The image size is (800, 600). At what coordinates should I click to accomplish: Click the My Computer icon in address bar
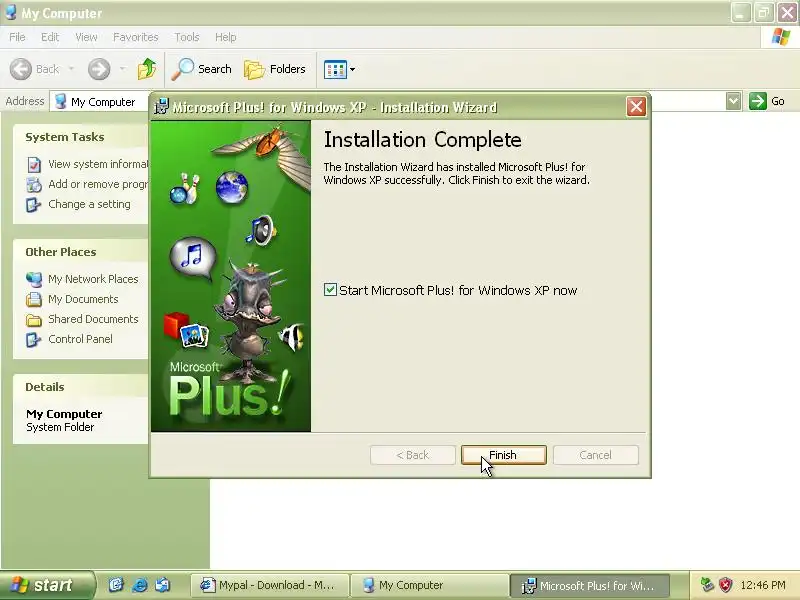(61, 101)
